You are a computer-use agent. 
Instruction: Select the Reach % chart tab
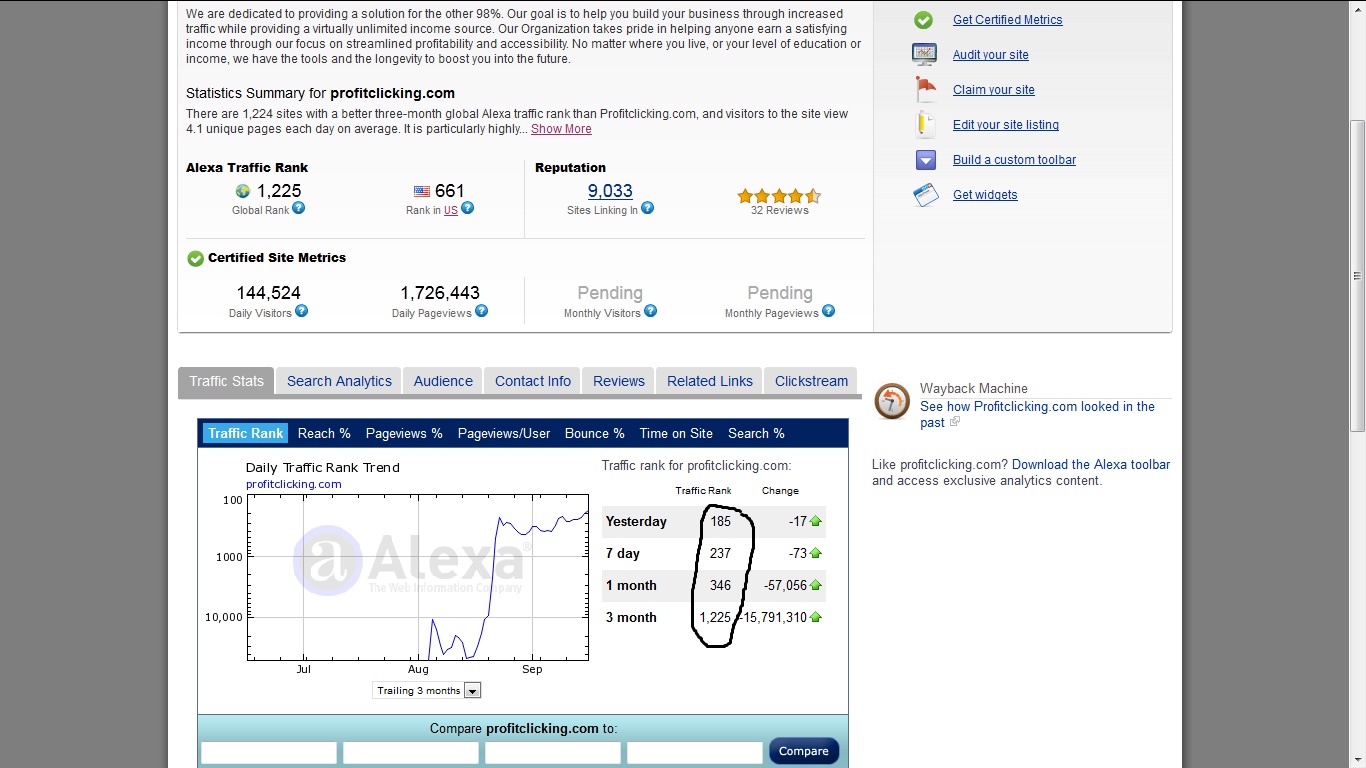324,433
